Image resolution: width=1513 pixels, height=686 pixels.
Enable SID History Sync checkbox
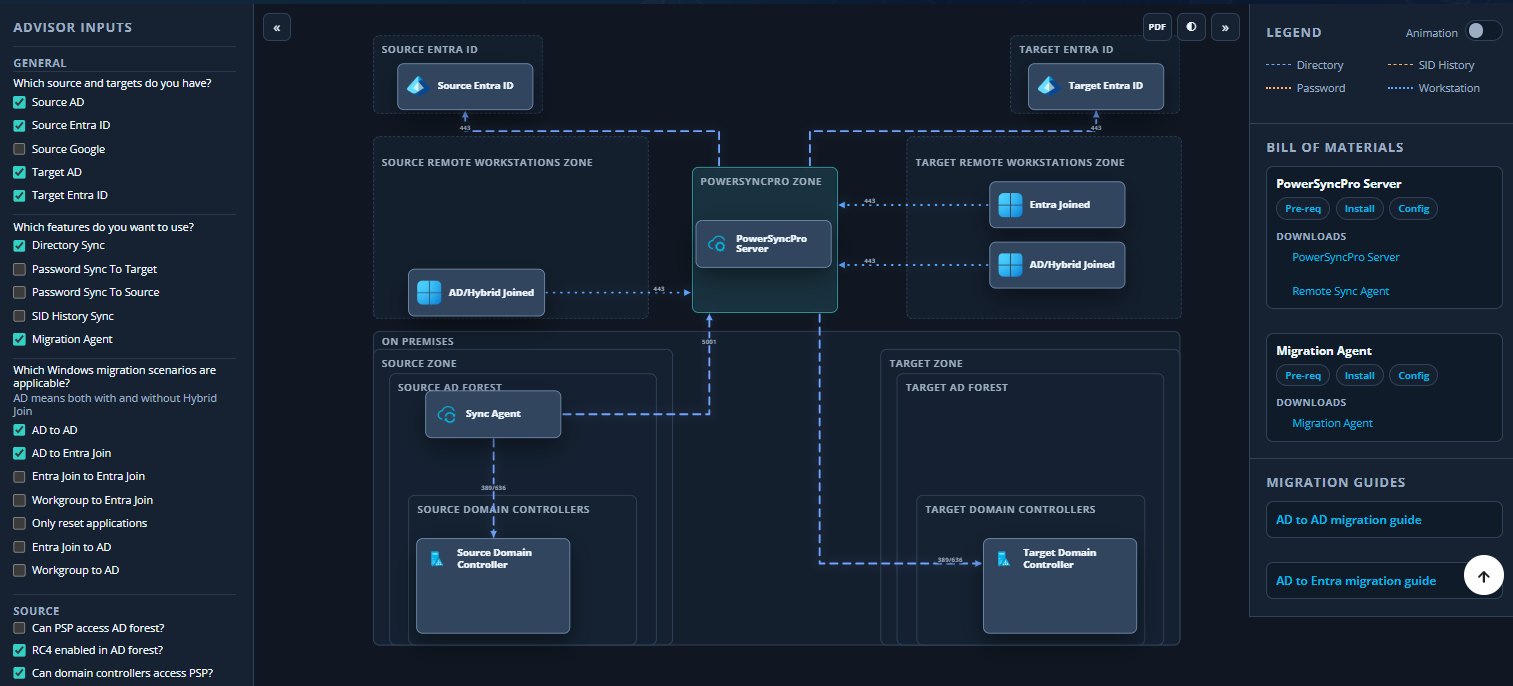pos(19,316)
